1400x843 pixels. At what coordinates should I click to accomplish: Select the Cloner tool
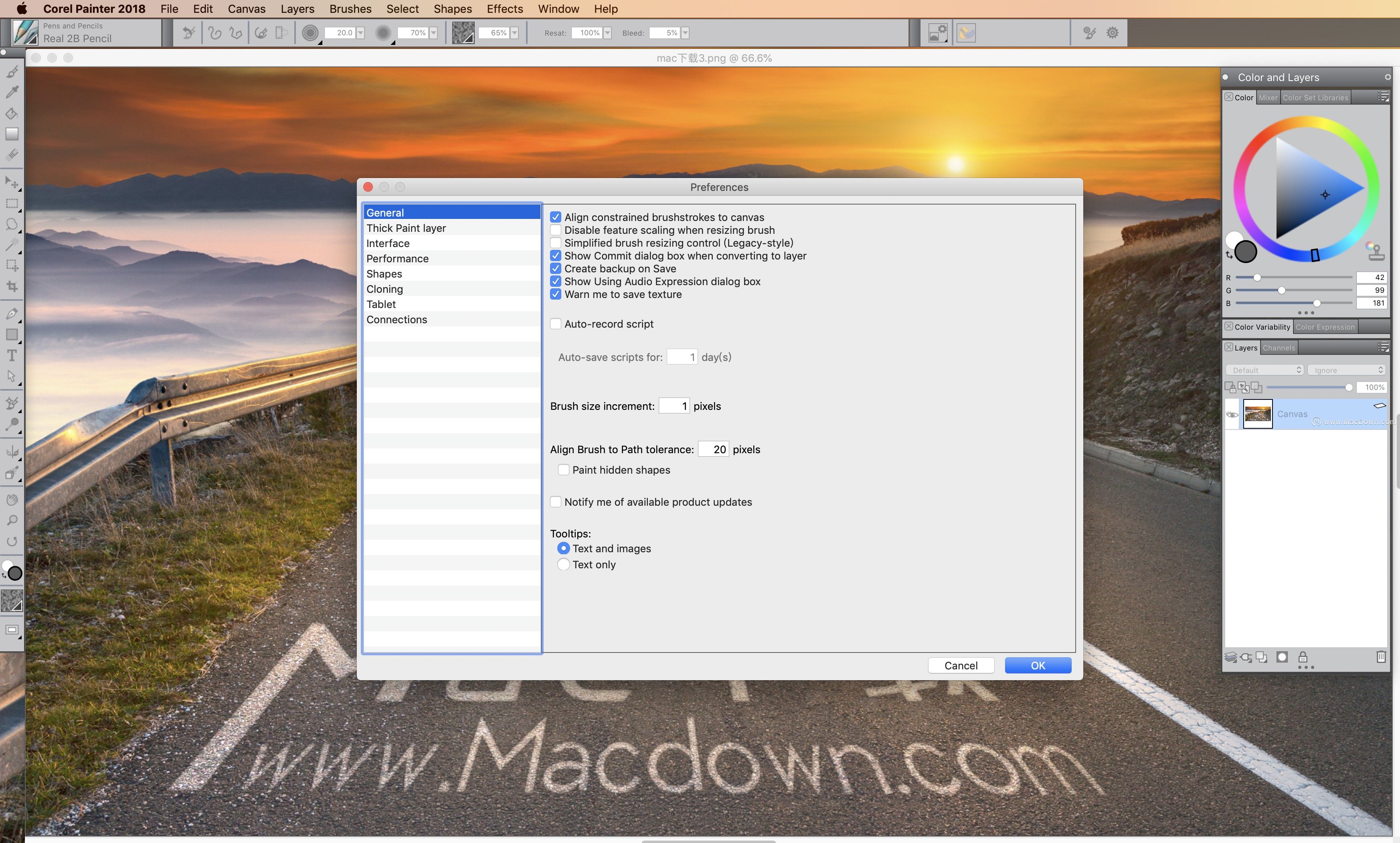[12, 404]
